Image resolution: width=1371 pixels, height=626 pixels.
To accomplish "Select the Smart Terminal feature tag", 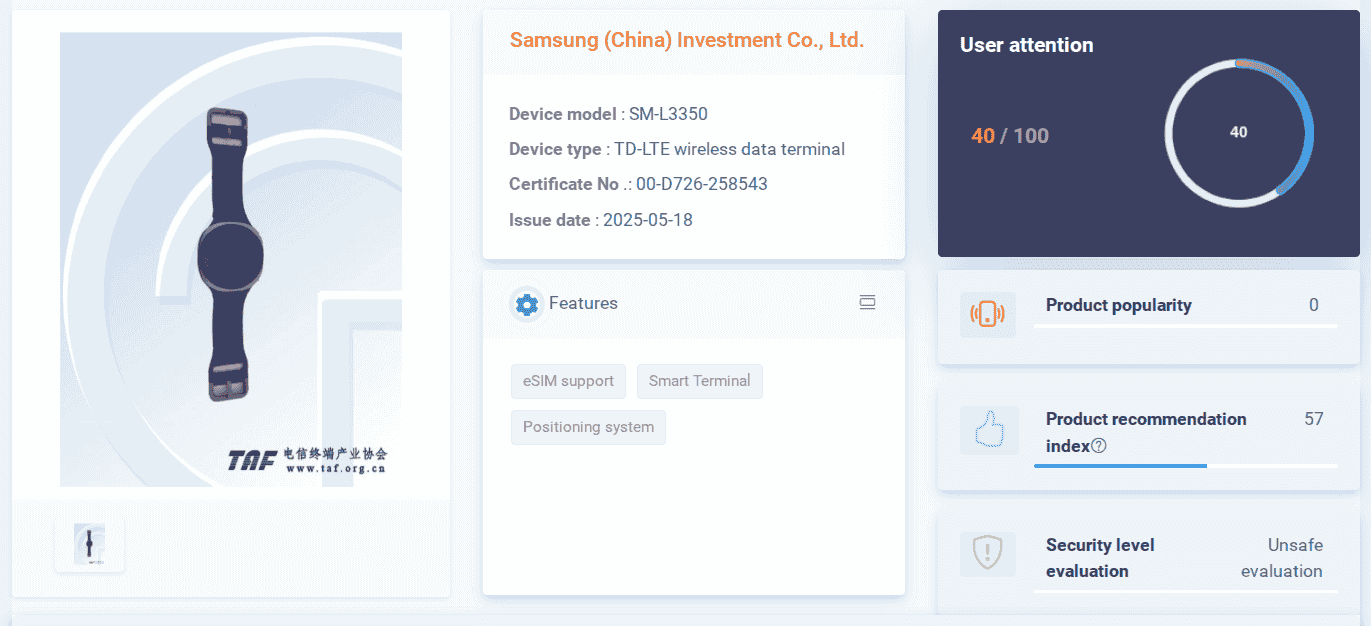I will pos(699,381).
